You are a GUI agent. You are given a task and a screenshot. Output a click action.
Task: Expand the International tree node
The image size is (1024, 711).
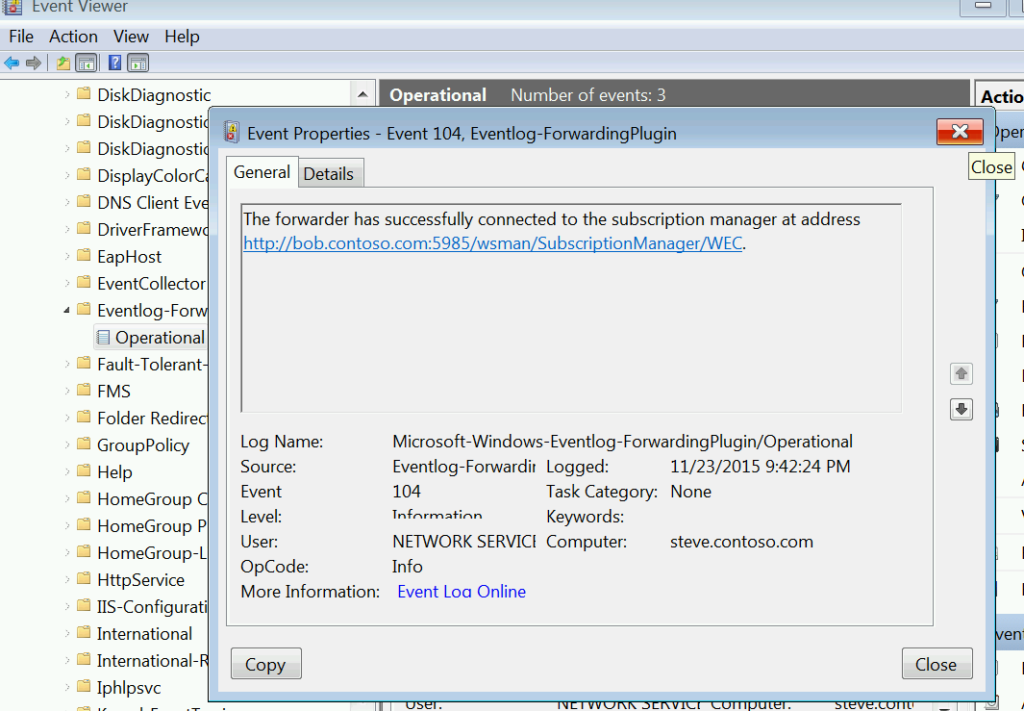pyautogui.click(x=67, y=633)
